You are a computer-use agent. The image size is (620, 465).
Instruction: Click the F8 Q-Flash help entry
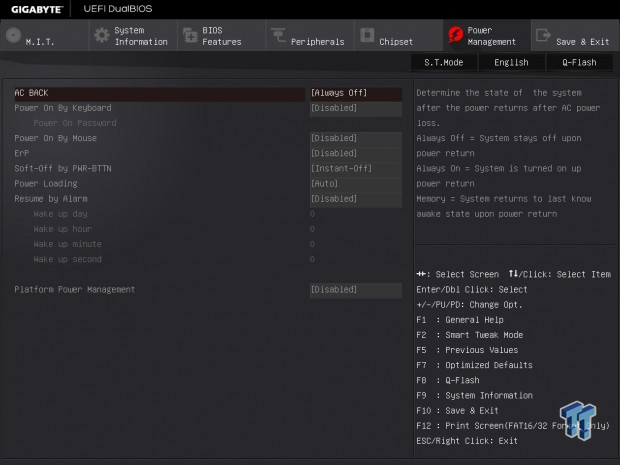tap(448, 380)
